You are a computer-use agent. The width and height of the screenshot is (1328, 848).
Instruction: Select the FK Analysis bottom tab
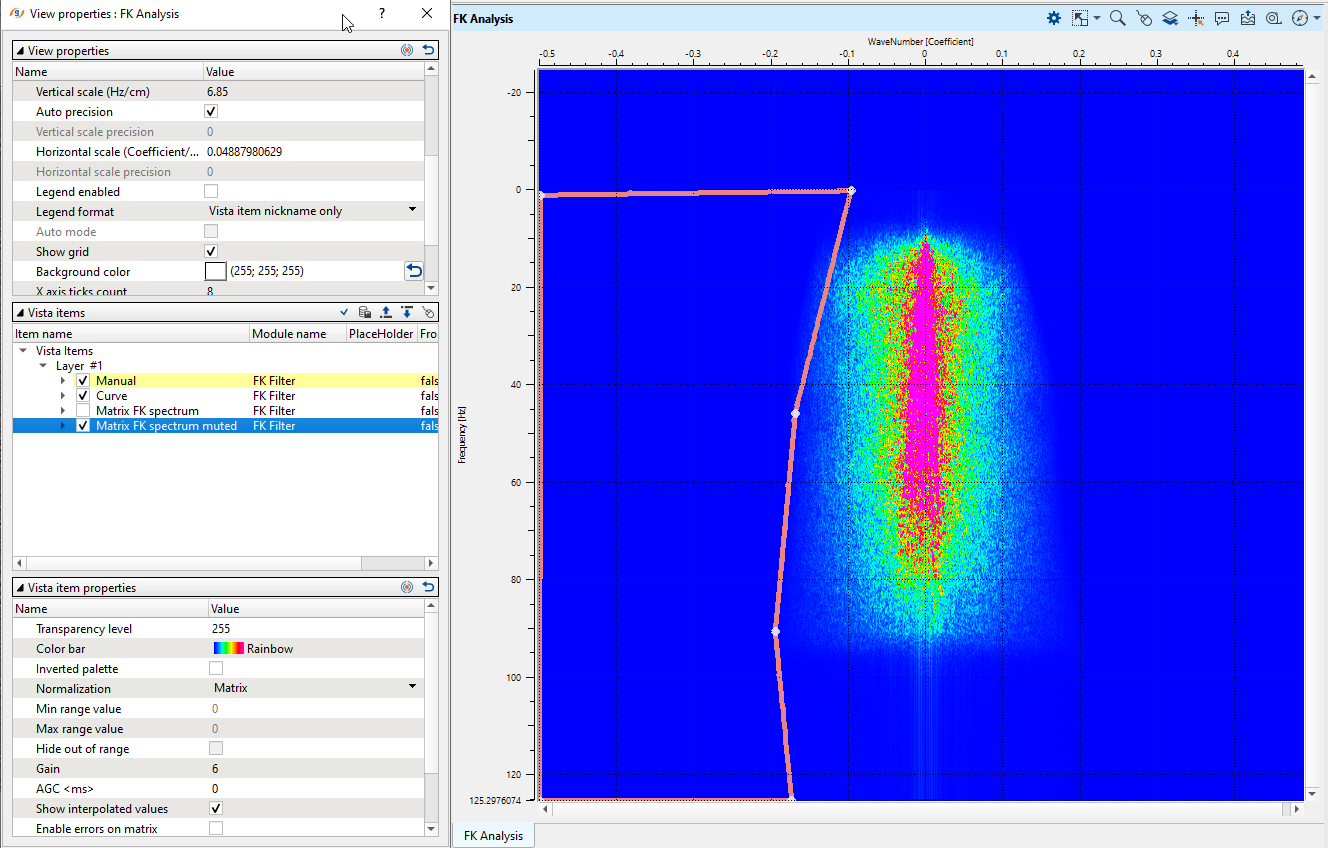click(493, 836)
